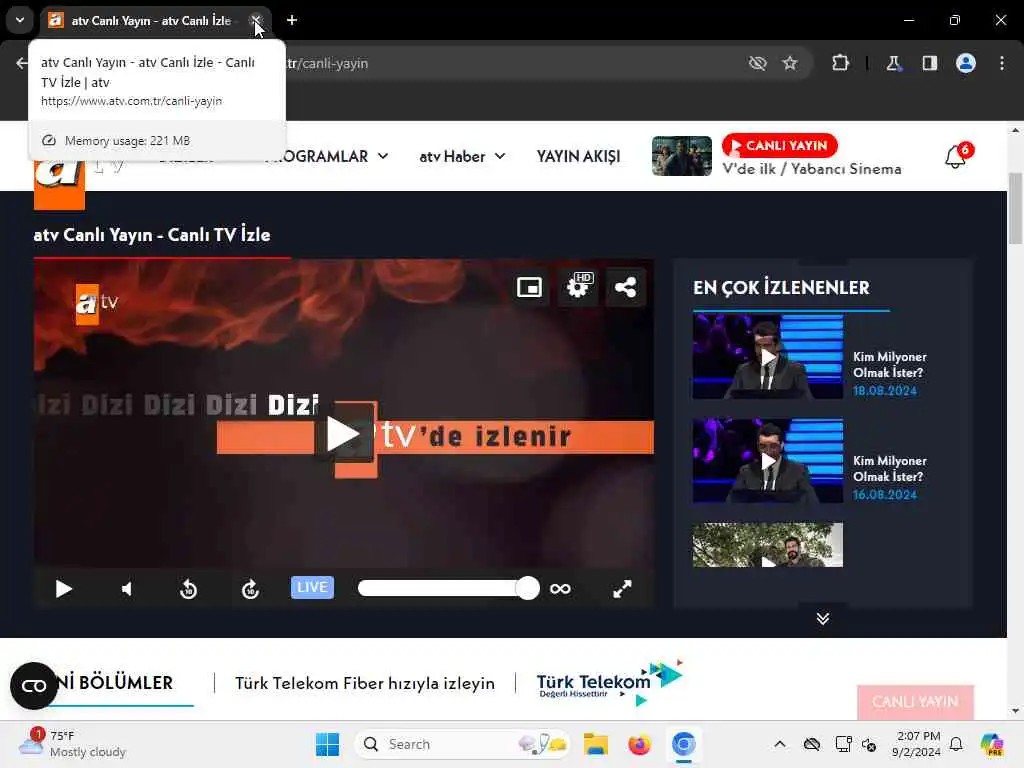
Task: Click the Chromium taskbar icon
Action: click(683, 744)
